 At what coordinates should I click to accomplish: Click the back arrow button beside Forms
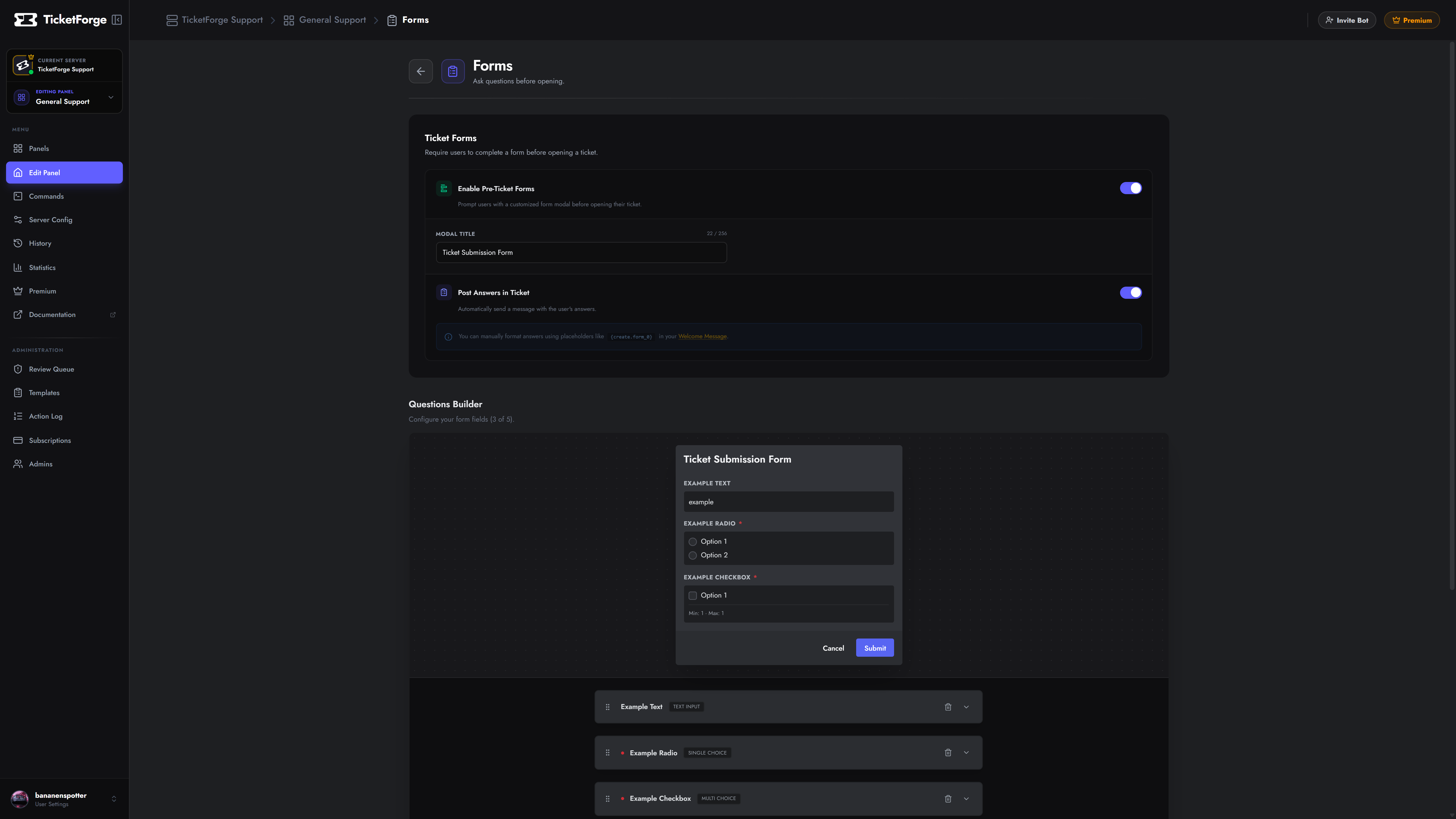[421, 71]
